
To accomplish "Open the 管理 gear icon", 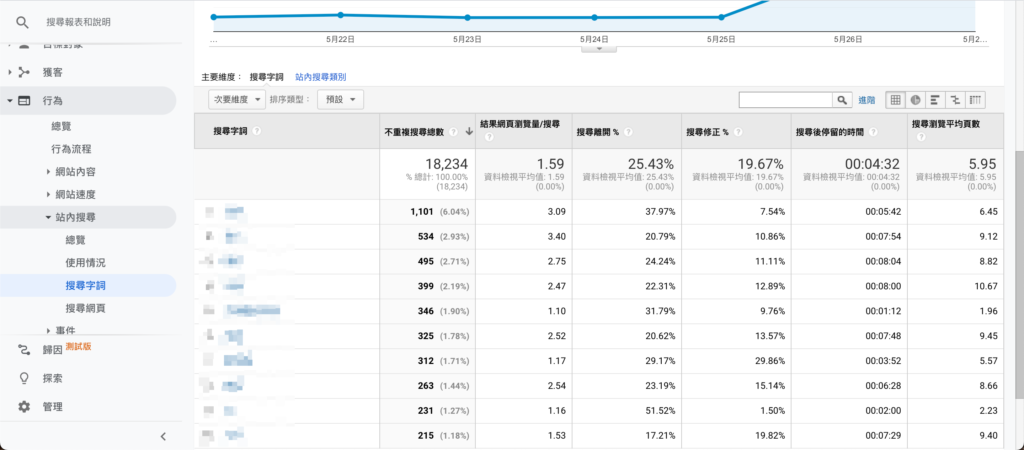I will coord(24,407).
